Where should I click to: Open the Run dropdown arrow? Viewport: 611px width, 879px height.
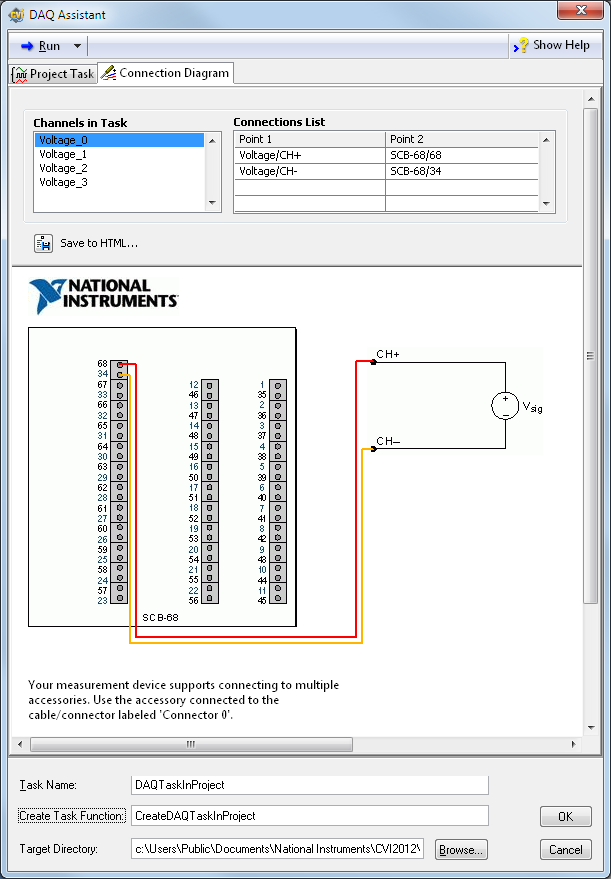click(77, 46)
